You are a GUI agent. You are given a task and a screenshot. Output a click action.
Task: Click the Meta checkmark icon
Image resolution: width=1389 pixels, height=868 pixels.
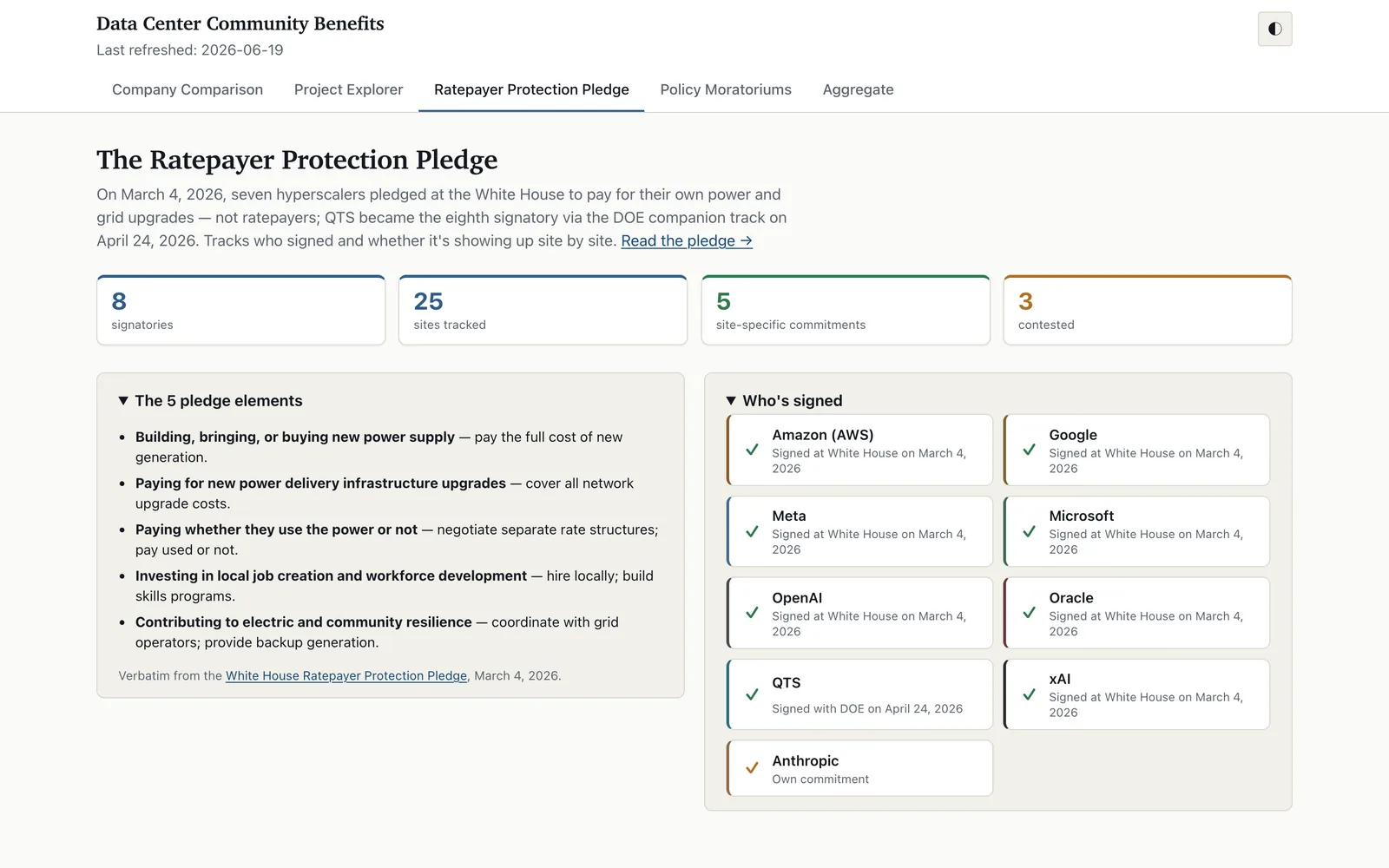click(752, 531)
